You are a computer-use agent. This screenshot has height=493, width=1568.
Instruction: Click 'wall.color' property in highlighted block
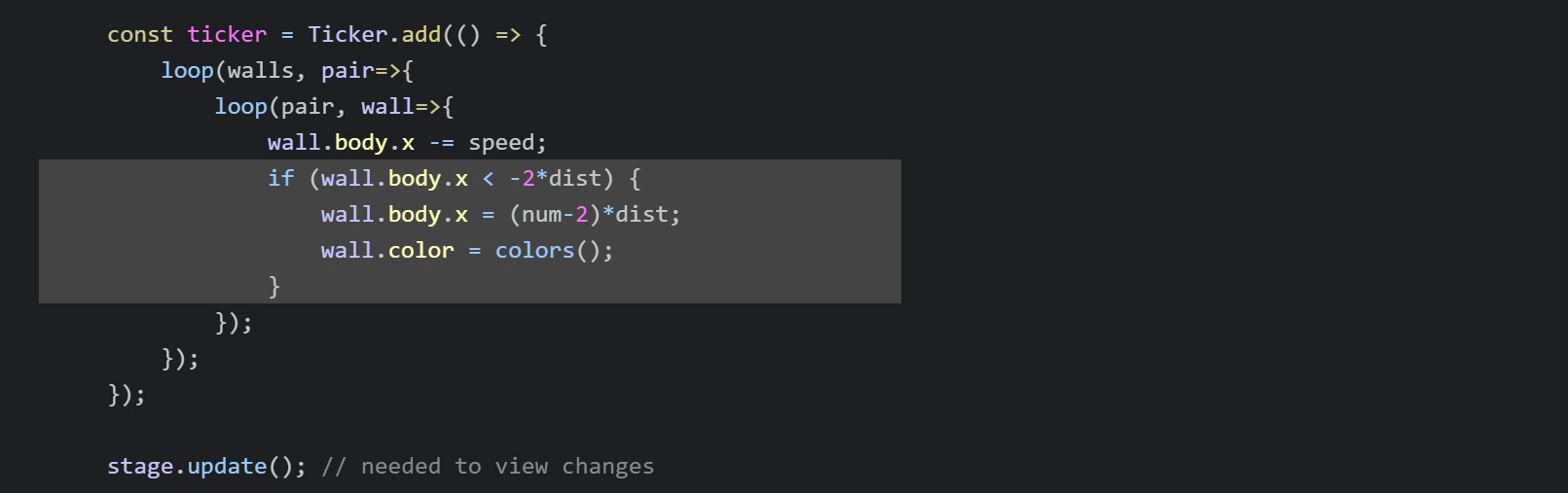387,251
